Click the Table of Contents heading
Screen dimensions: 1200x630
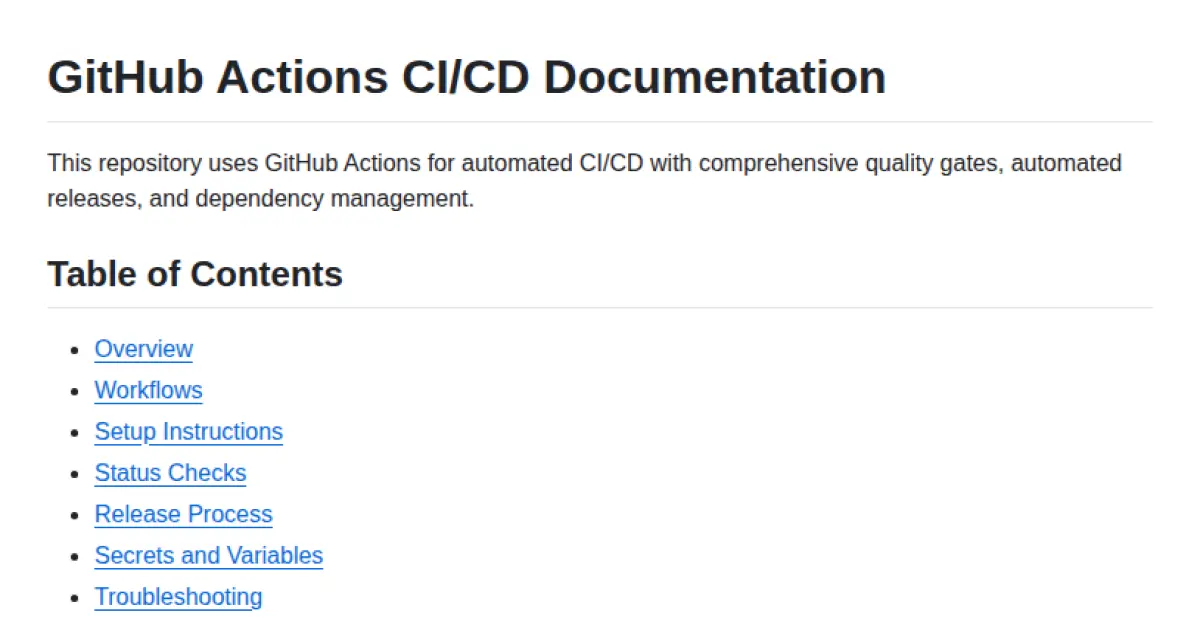tap(195, 274)
